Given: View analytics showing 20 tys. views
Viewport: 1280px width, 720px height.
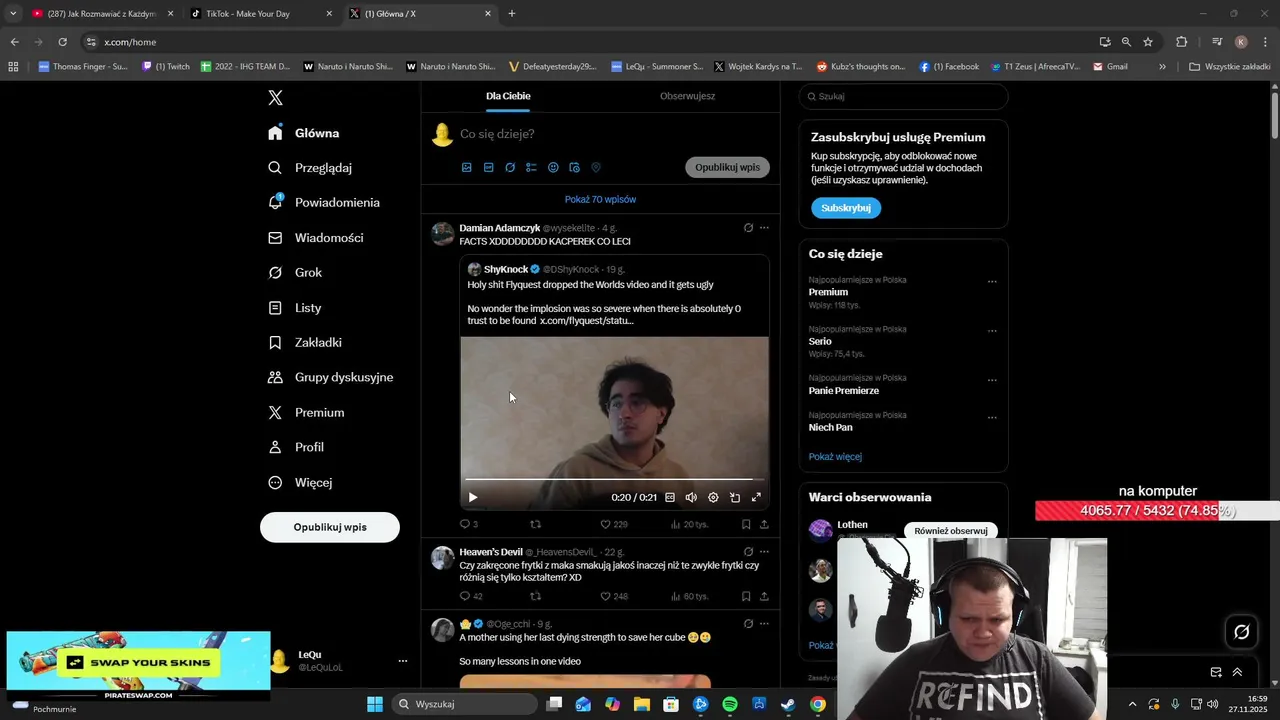Looking at the screenshot, I should tap(689, 524).
